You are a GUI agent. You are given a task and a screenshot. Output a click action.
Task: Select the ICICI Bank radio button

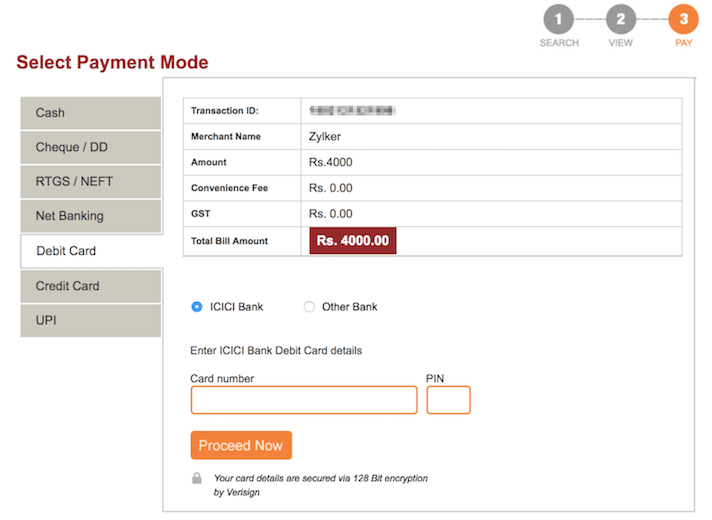[x=197, y=307]
